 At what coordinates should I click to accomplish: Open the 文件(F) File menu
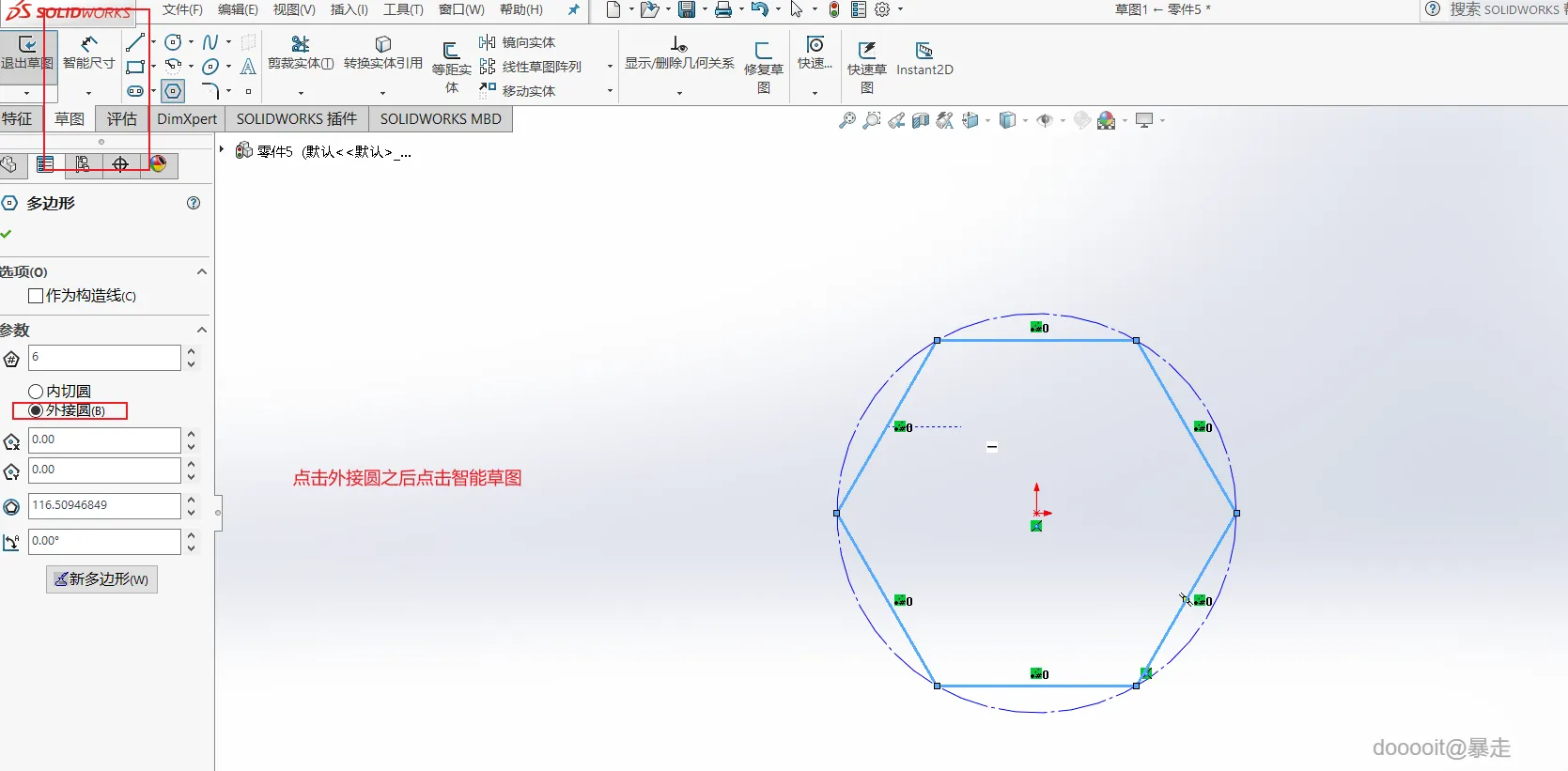[x=182, y=9]
